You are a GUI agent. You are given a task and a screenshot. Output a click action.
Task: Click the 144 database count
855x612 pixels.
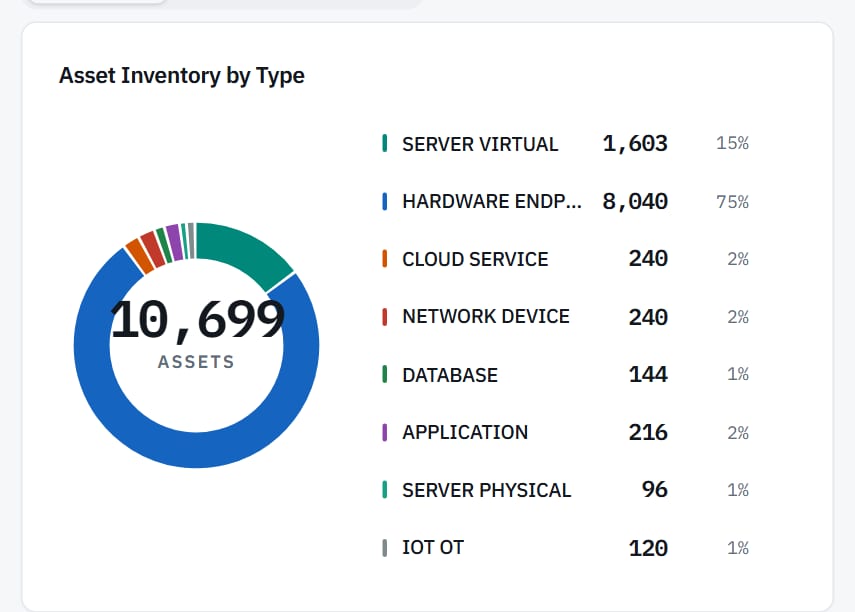648,374
